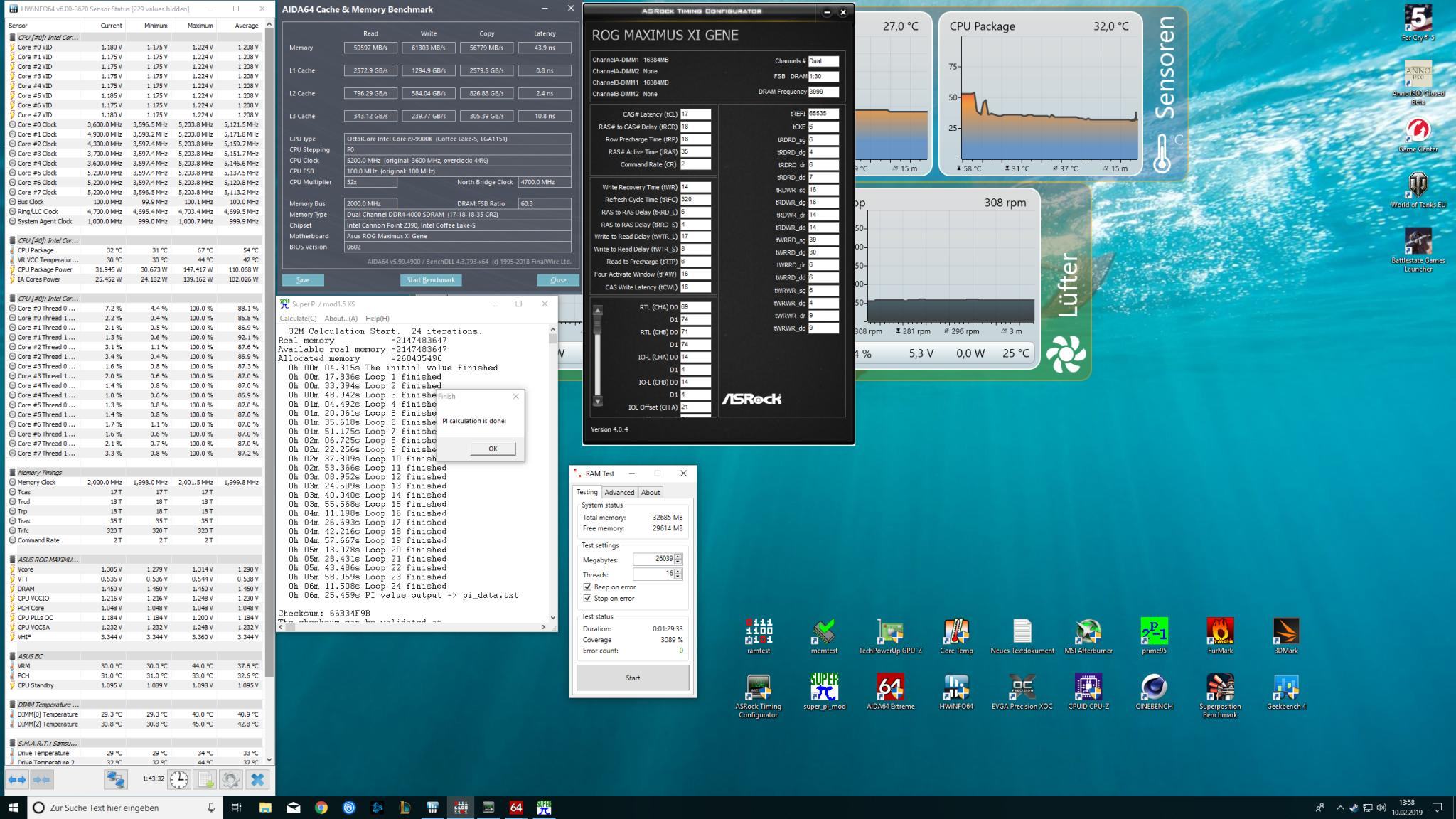The width and height of the screenshot is (1456, 819).
Task: Toggle Stop on error checkbox
Action: click(x=587, y=598)
